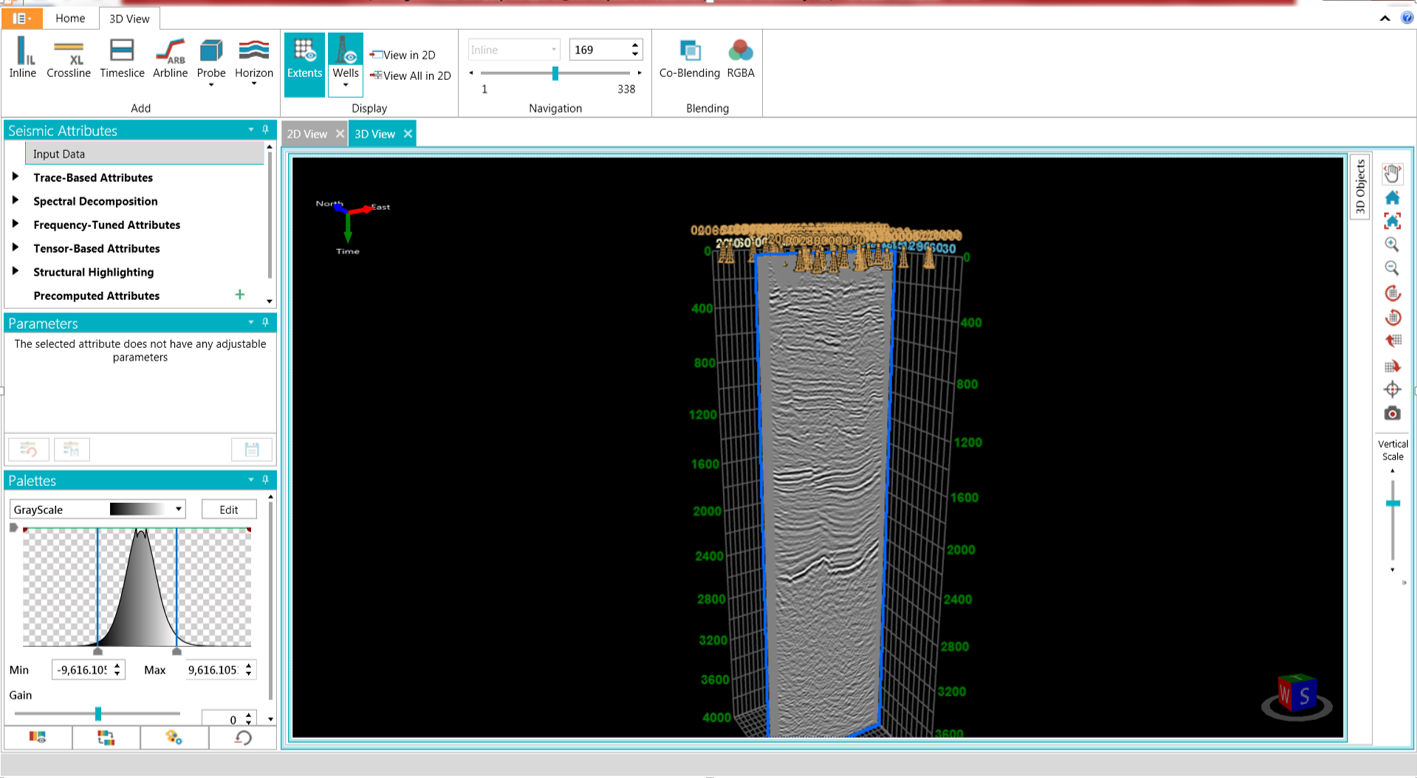The width and height of the screenshot is (1417, 778).
Task: Open the 3D Objects side tab
Action: click(x=1360, y=187)
